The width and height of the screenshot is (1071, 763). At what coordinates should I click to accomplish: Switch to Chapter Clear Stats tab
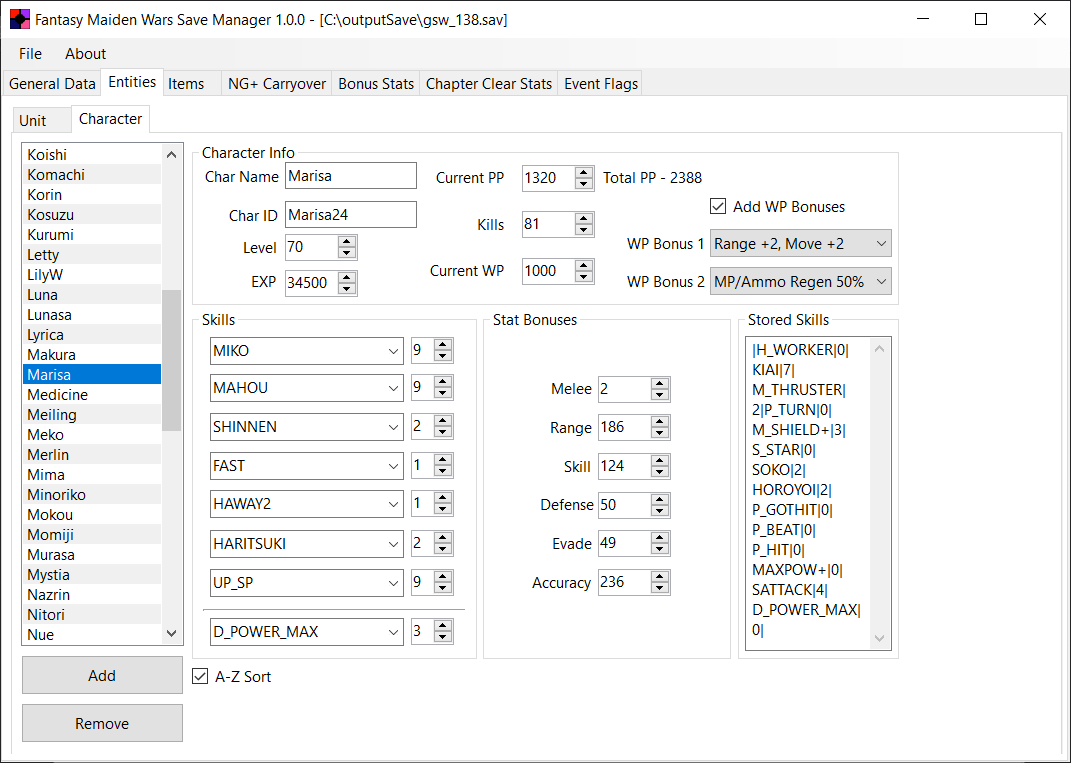[x=488, y=84]
